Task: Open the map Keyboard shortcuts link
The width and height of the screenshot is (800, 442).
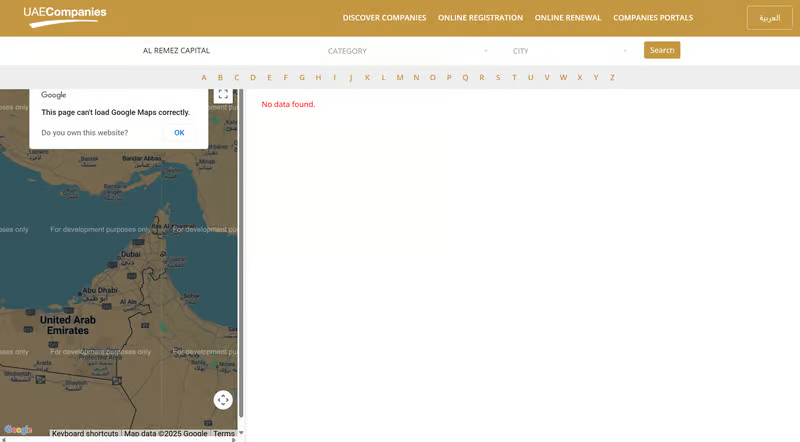Action: [x=85, y=434]
